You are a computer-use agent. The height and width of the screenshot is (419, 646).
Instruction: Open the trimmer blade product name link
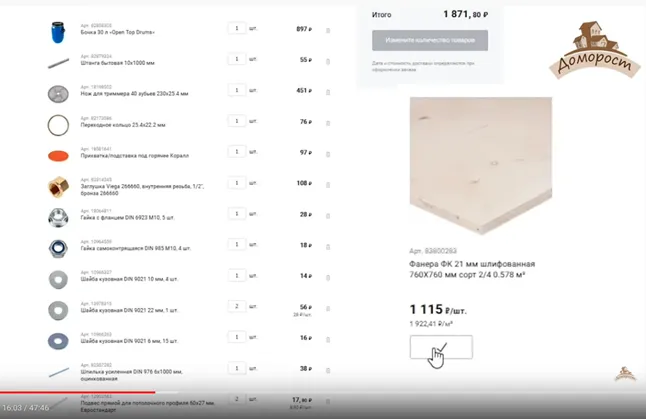click(134, 94)
